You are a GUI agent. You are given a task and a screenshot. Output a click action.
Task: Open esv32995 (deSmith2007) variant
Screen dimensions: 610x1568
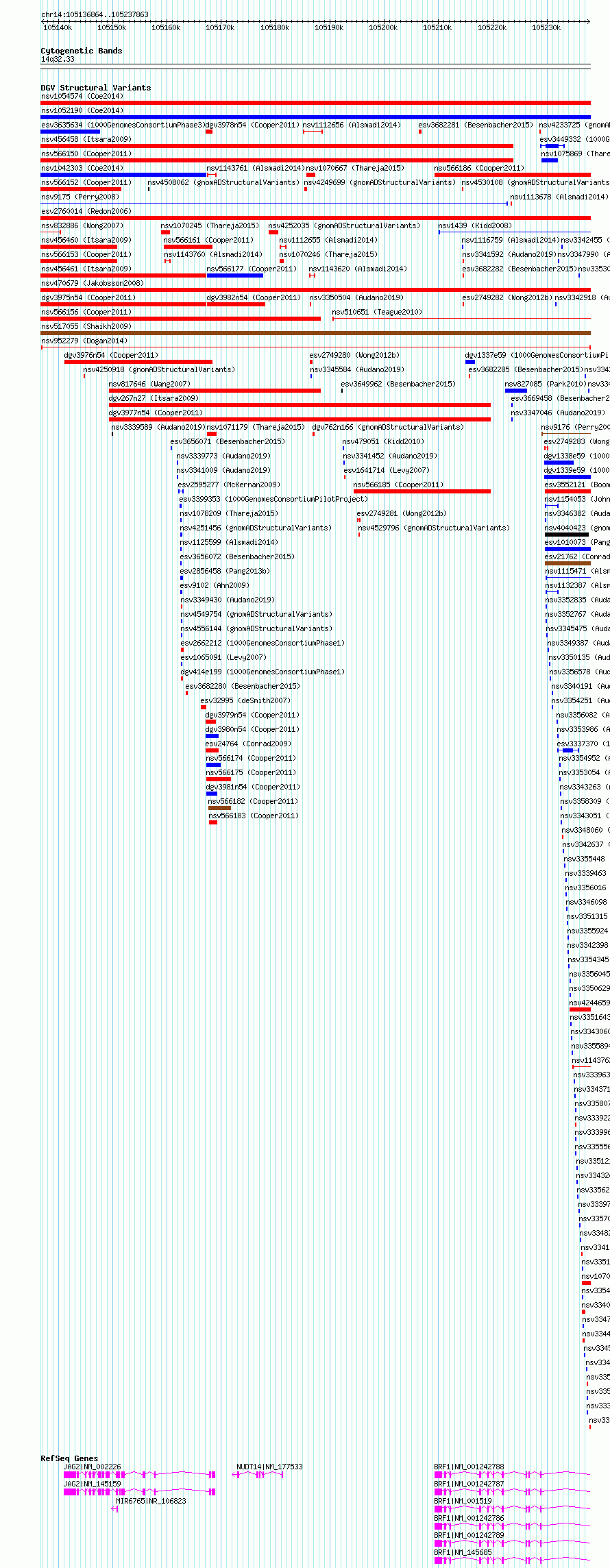[x=246, y=700]
